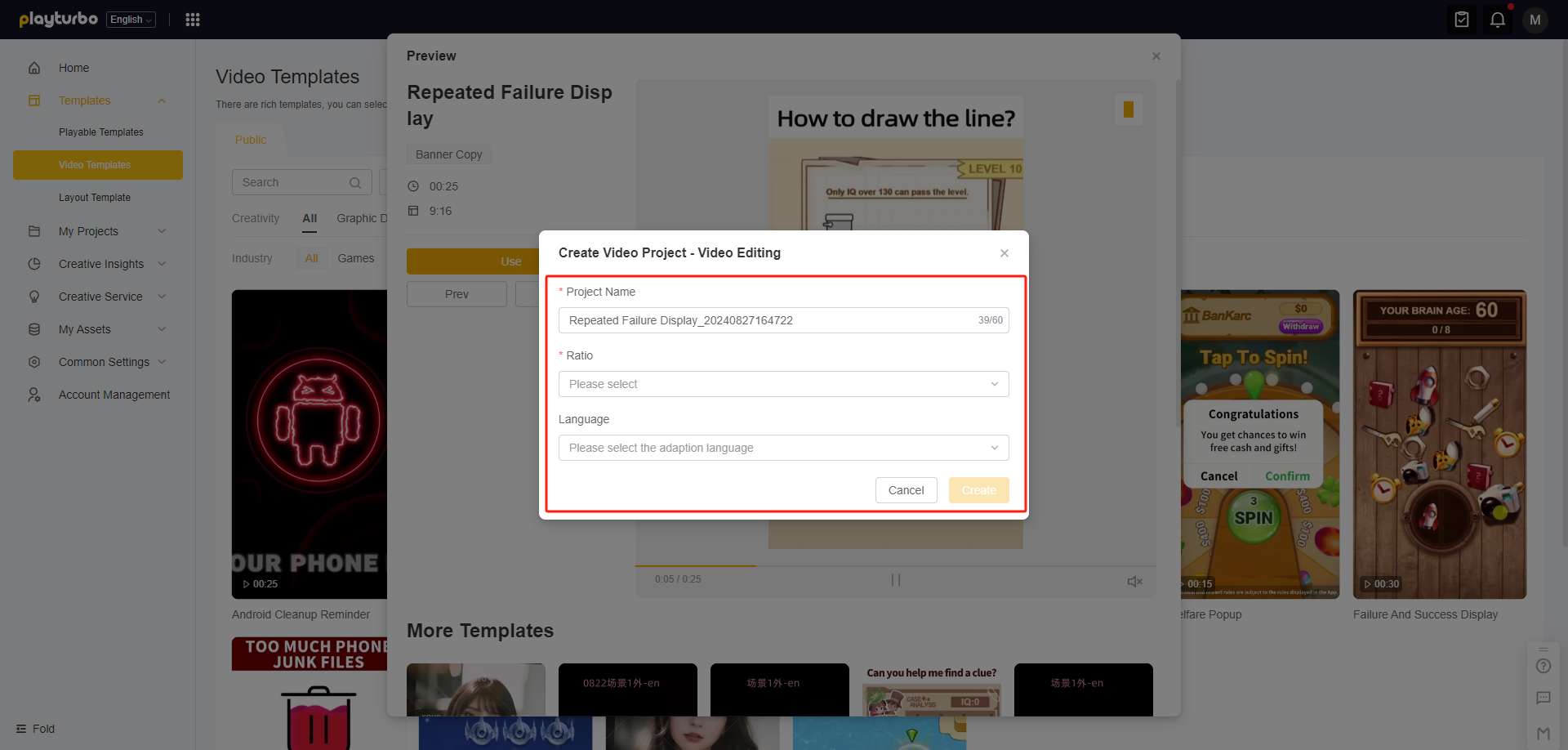
Task: Select Layout Template in sidebar
Action: 95,198
